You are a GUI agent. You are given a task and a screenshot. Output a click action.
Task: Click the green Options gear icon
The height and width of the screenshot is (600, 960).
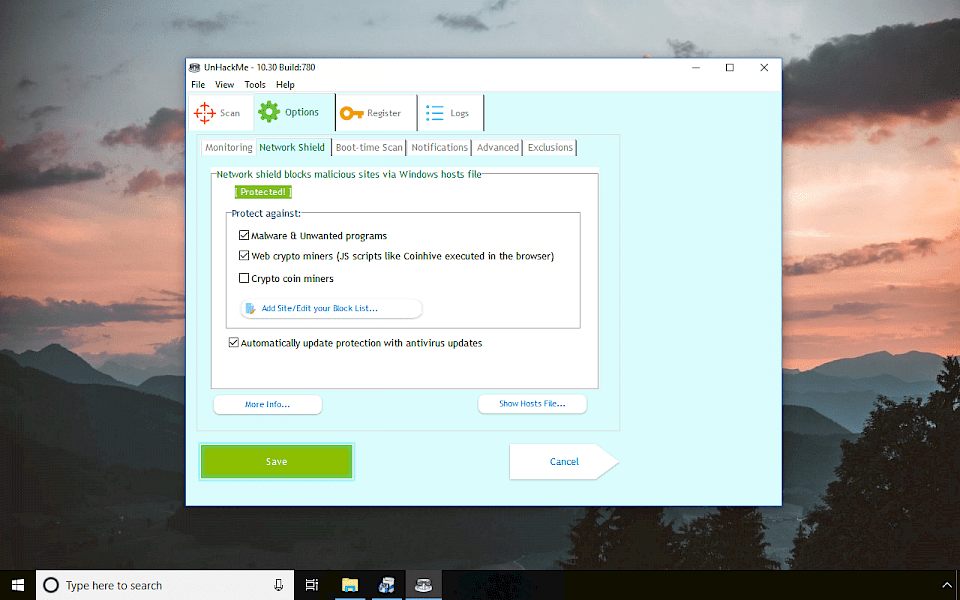[x=269, y=112]
